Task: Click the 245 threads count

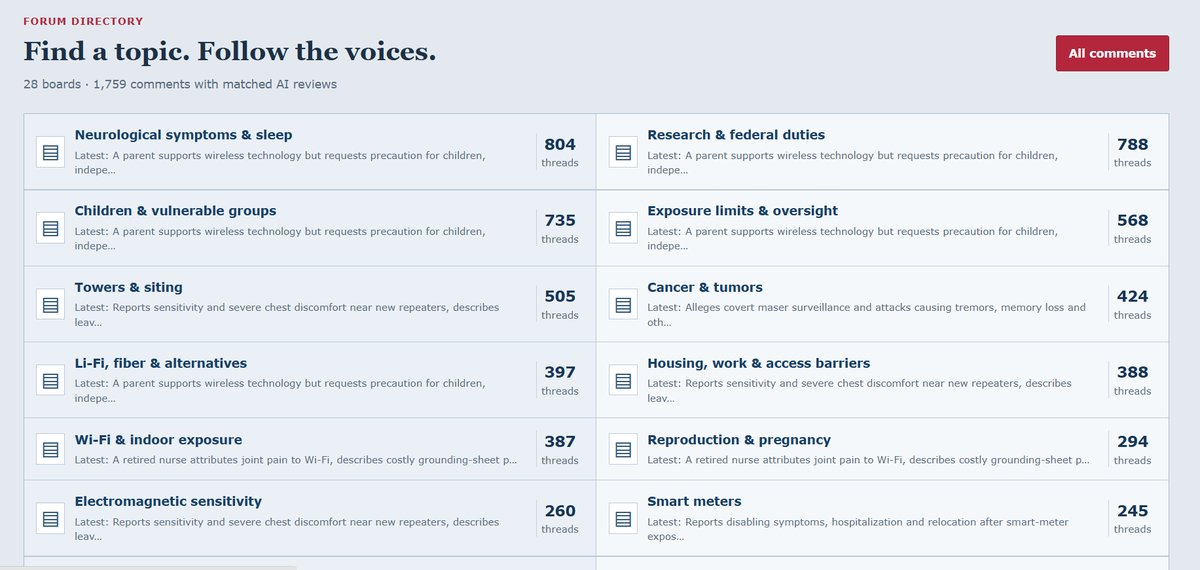Action: 1132,518
